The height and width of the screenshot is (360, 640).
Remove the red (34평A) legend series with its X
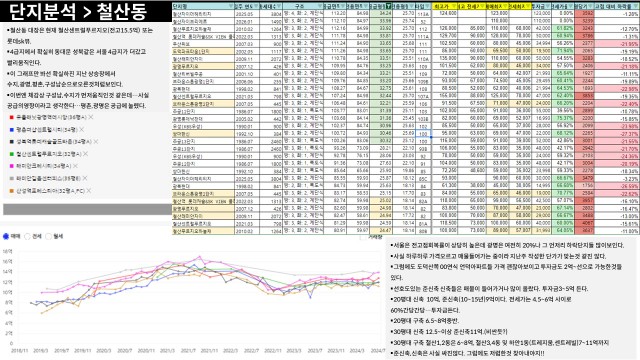pos(91,117)
